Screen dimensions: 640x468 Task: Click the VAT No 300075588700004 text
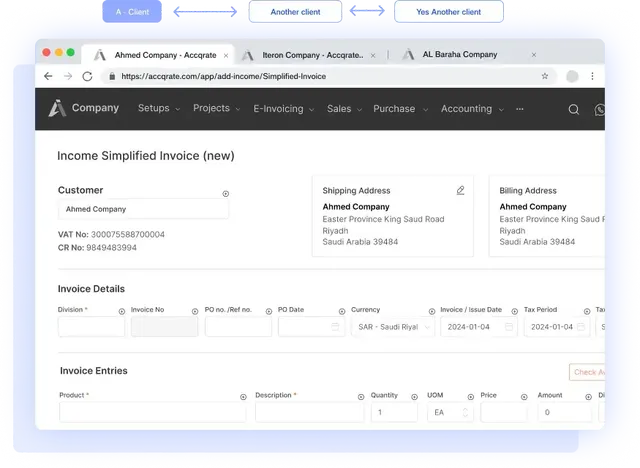pyautogui.click(x=111, y=235)
